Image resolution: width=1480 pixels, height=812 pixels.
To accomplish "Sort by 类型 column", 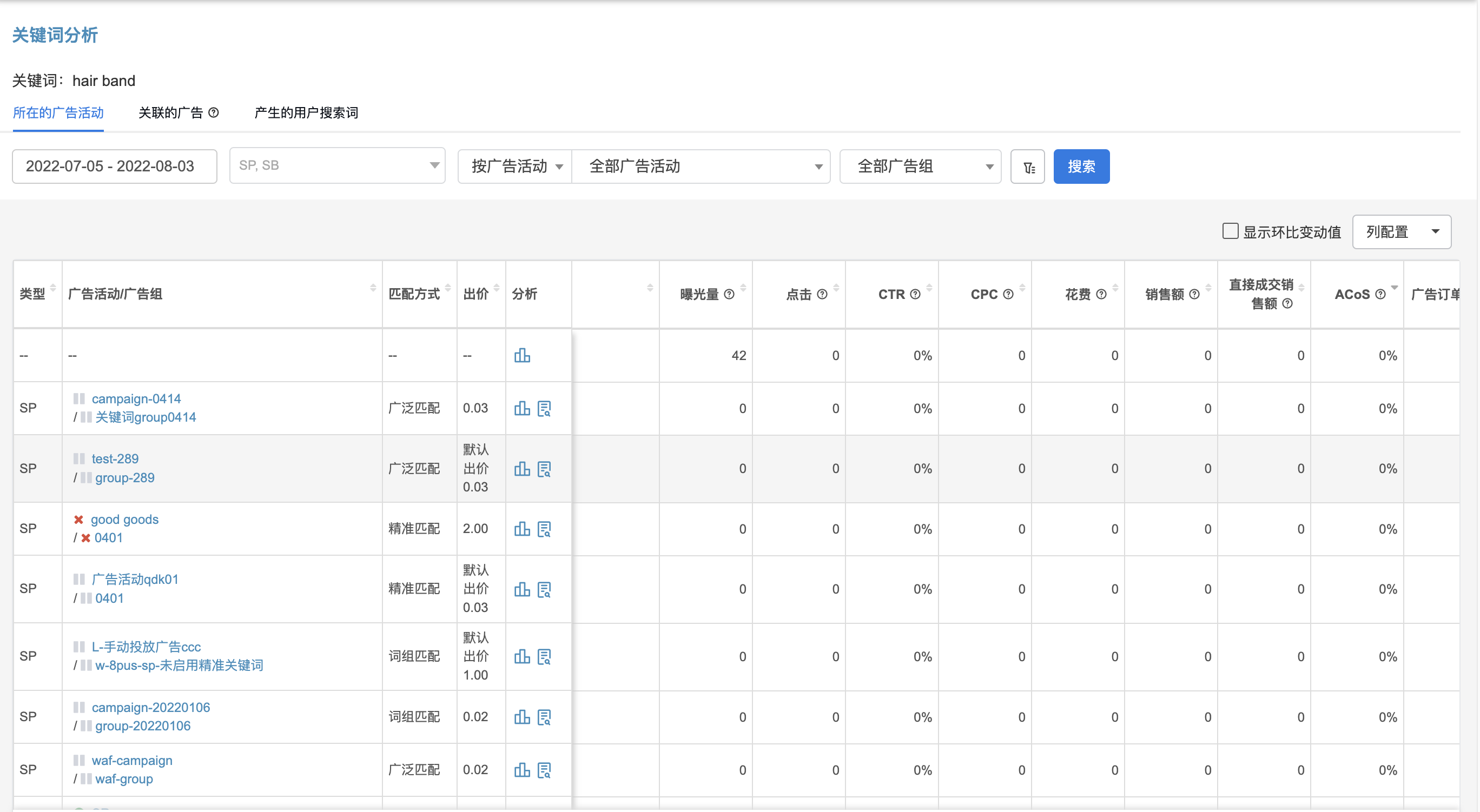I will point(53,288).
